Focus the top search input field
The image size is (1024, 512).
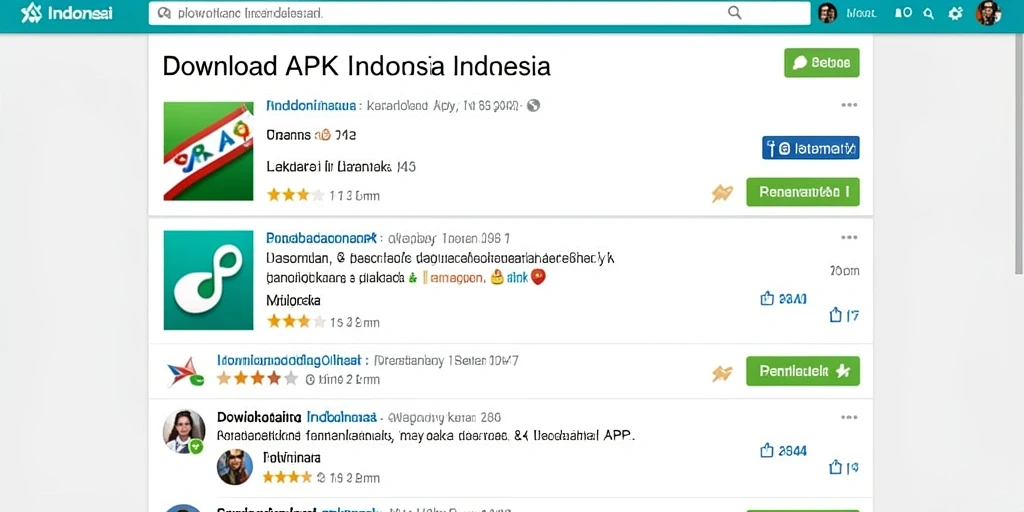tap(479, 13)
